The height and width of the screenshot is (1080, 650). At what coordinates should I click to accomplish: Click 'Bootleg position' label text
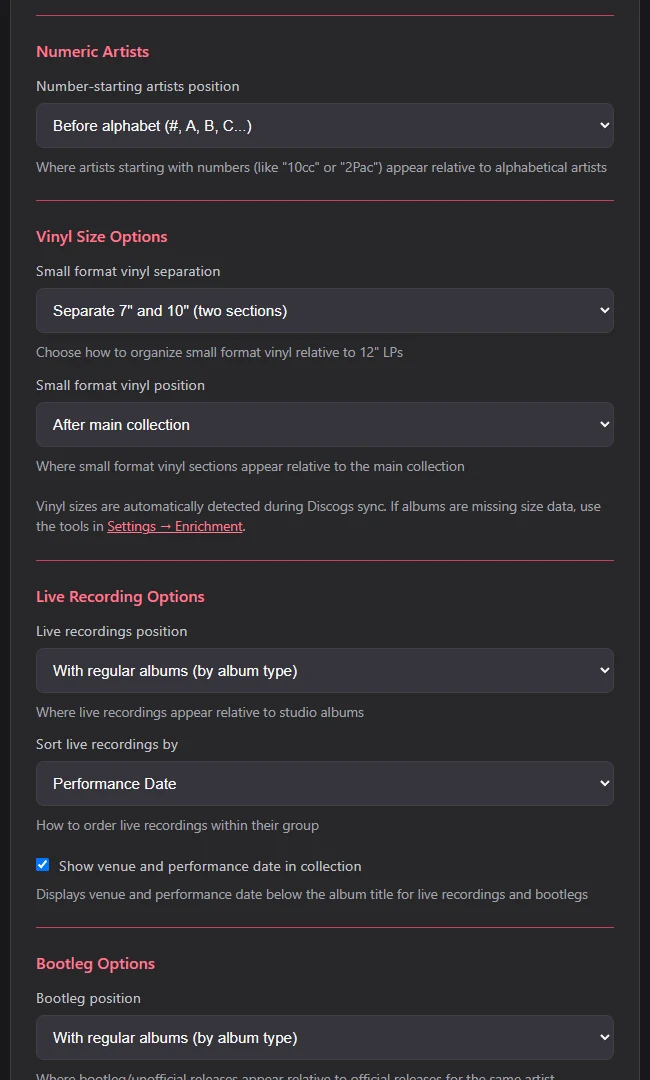click(88, 998)
